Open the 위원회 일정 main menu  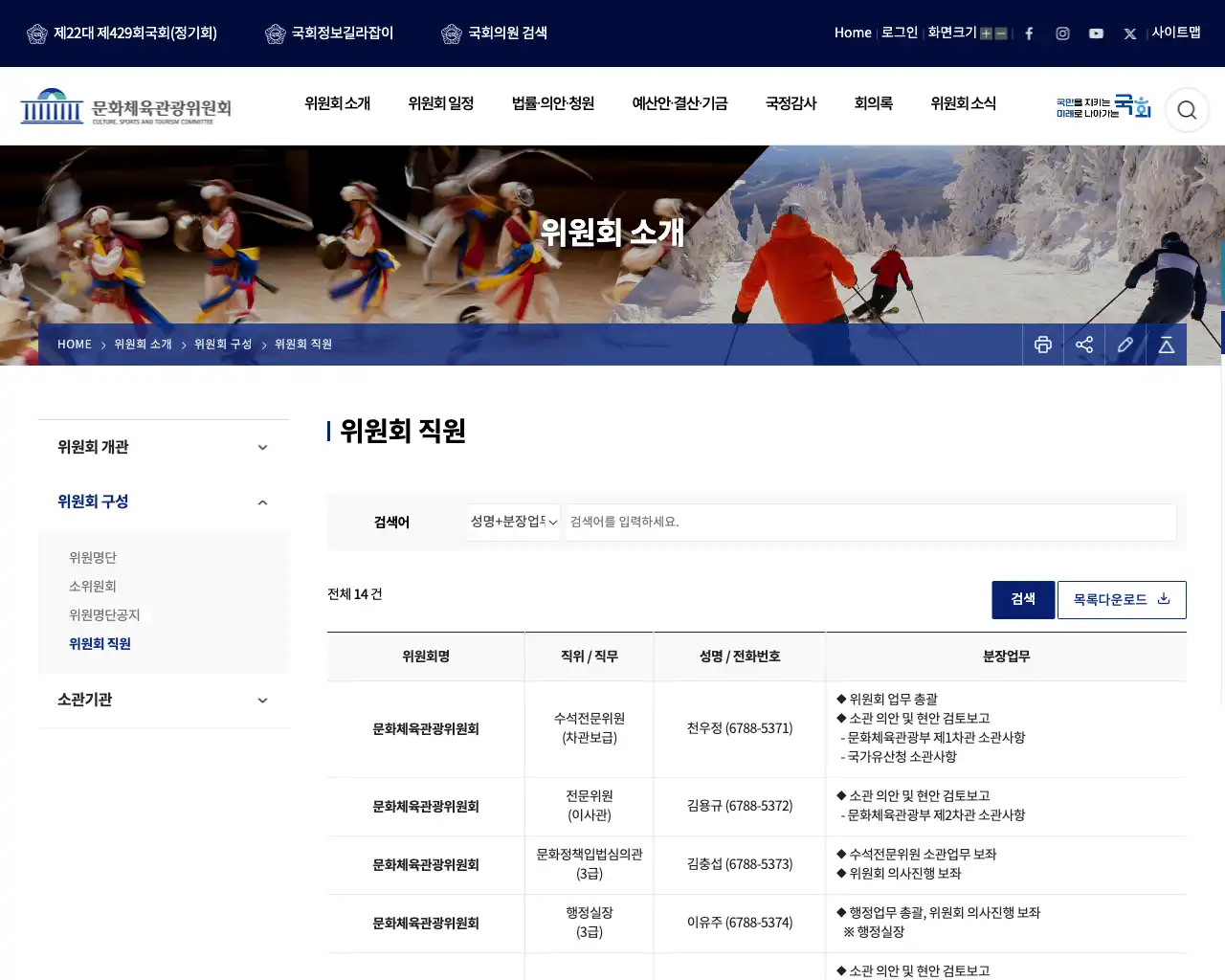pos(441,103)
